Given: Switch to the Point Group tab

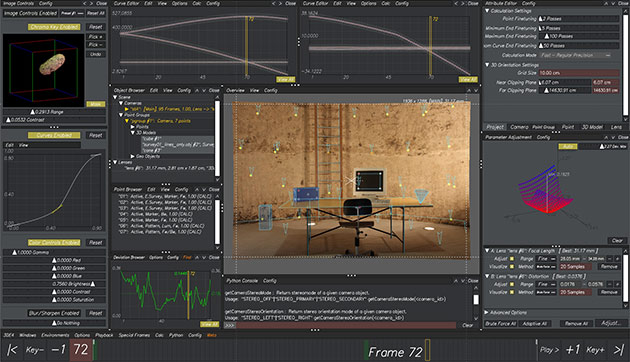Looking at the screenshot, I should [x=543, y=127].
